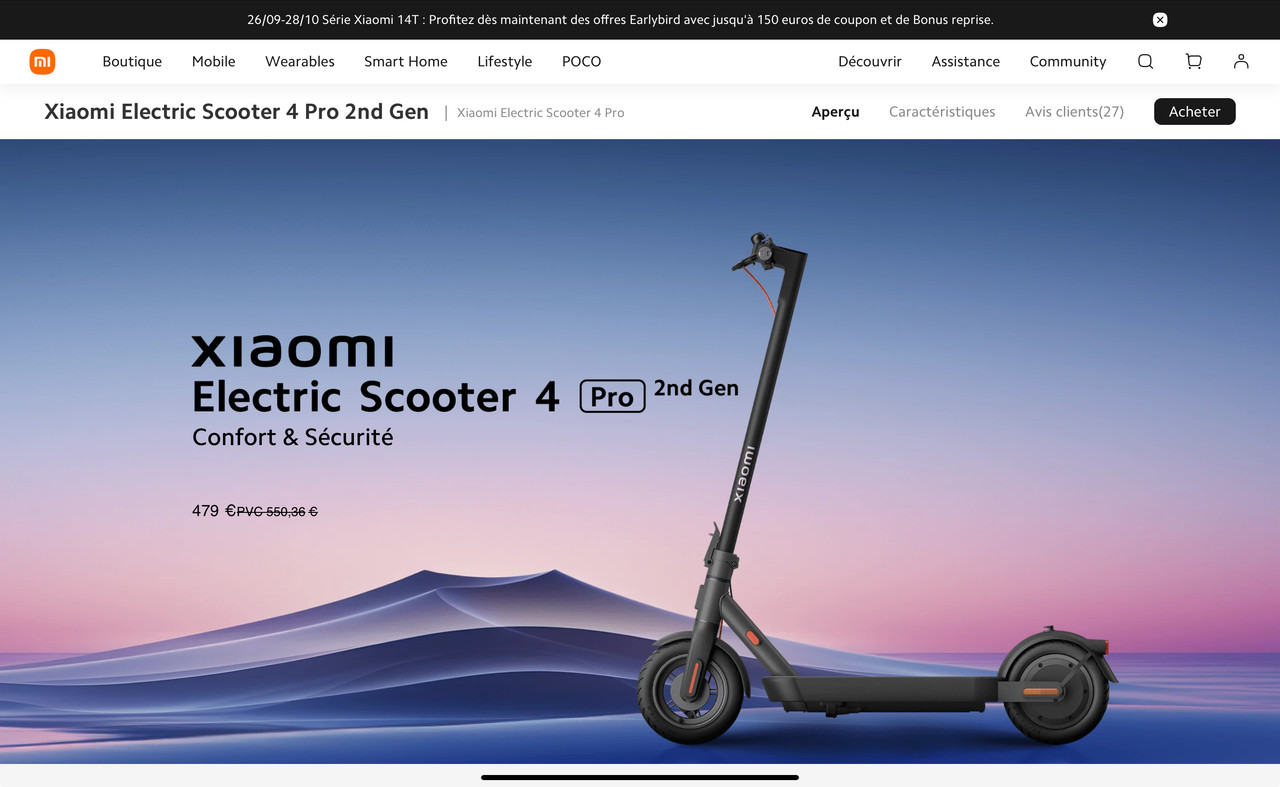Open the Community link

(x=1068, y=62)
